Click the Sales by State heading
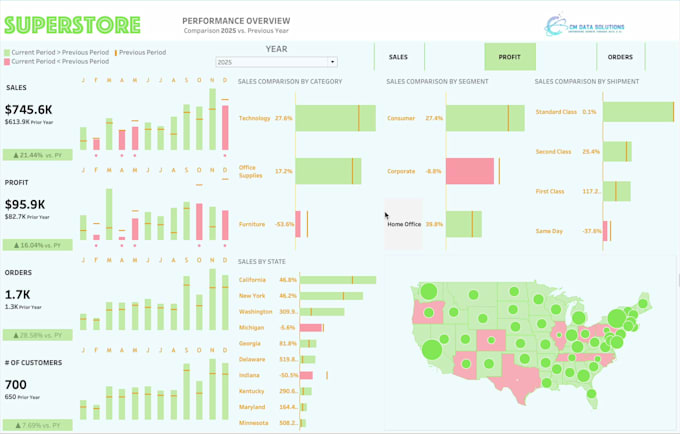Image resolution: width=680 pixels, height=434 pixels. 262,261
